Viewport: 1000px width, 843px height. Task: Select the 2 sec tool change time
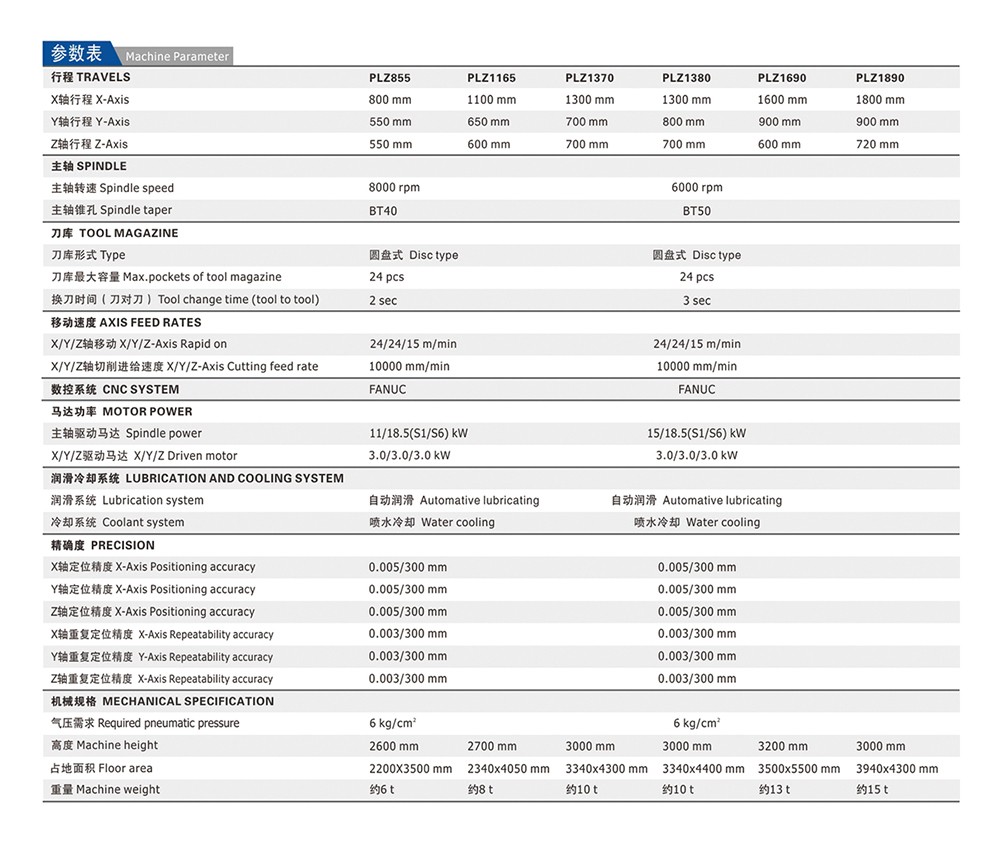[383, 300]
